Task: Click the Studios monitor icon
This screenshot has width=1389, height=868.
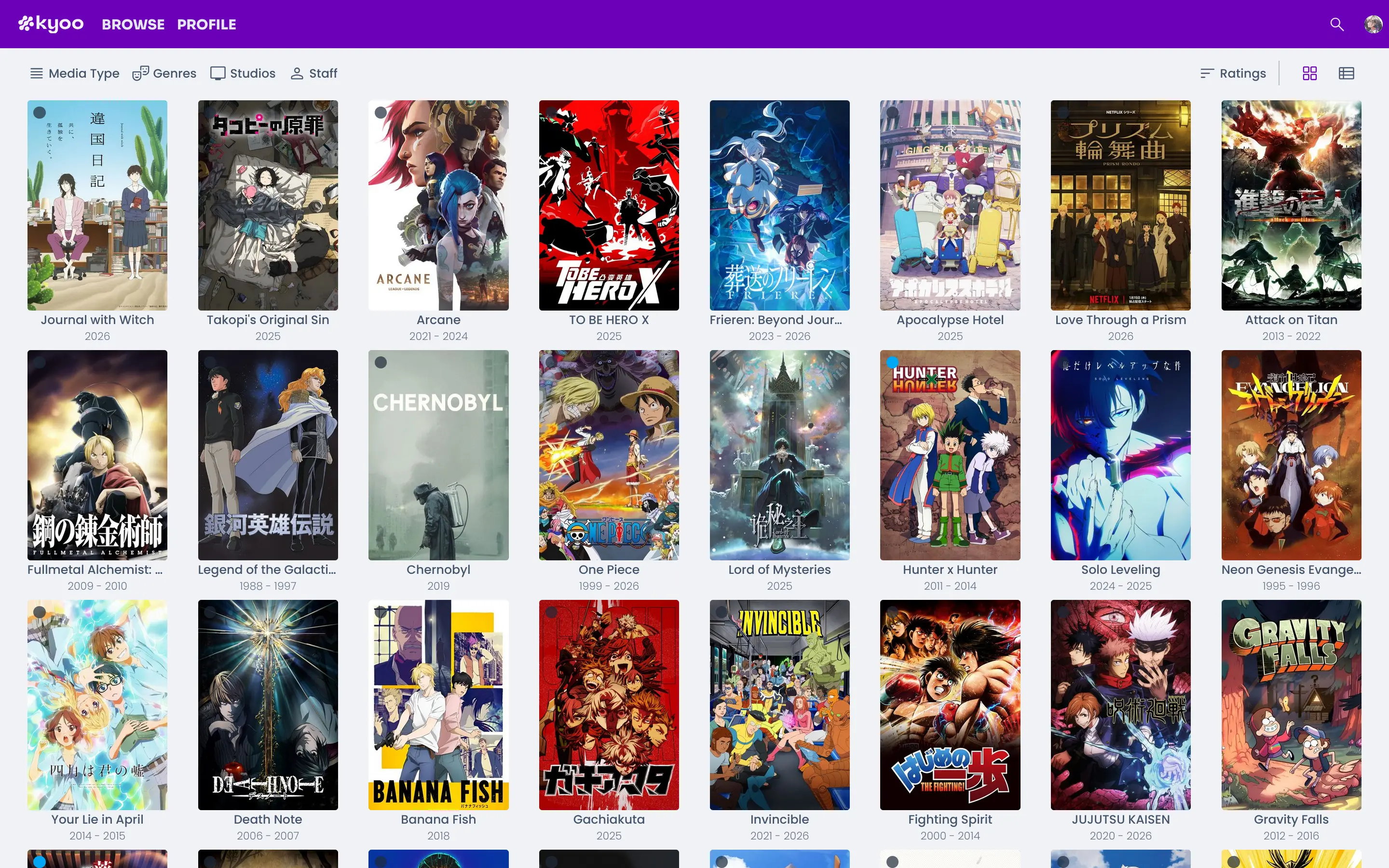Action: pos(218,73)
